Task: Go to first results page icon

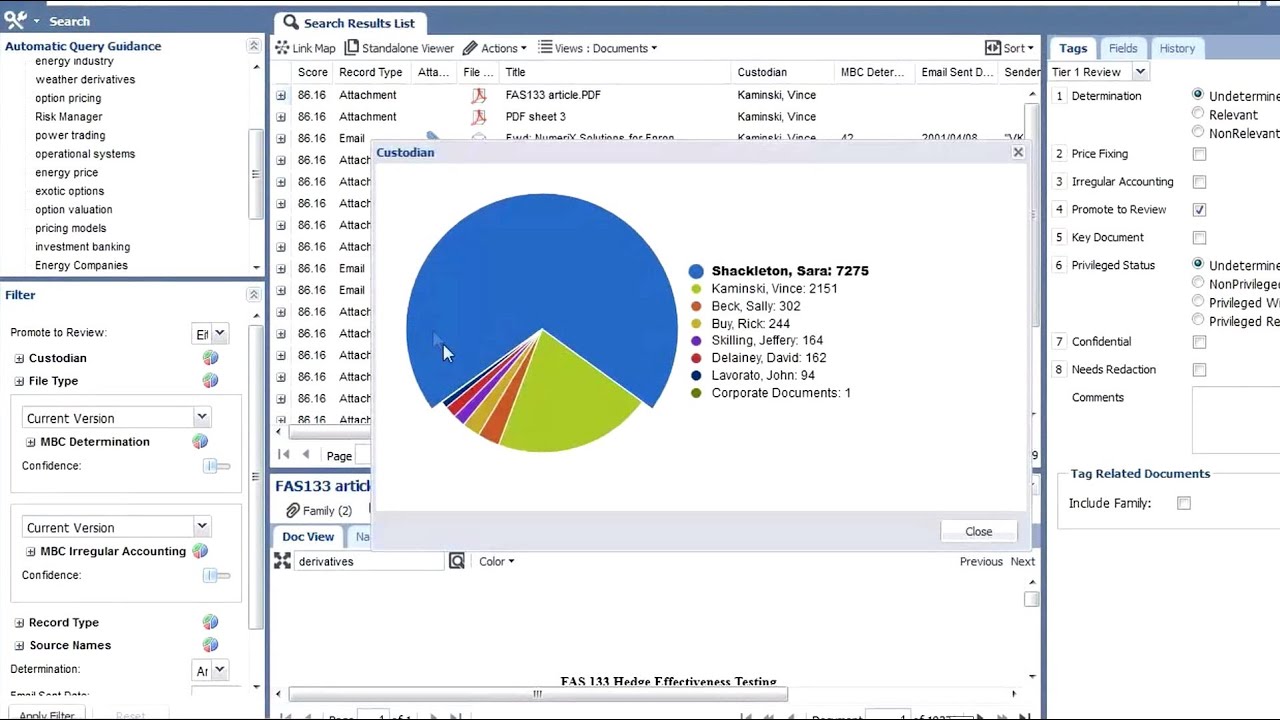Action: tap(283, 455)
